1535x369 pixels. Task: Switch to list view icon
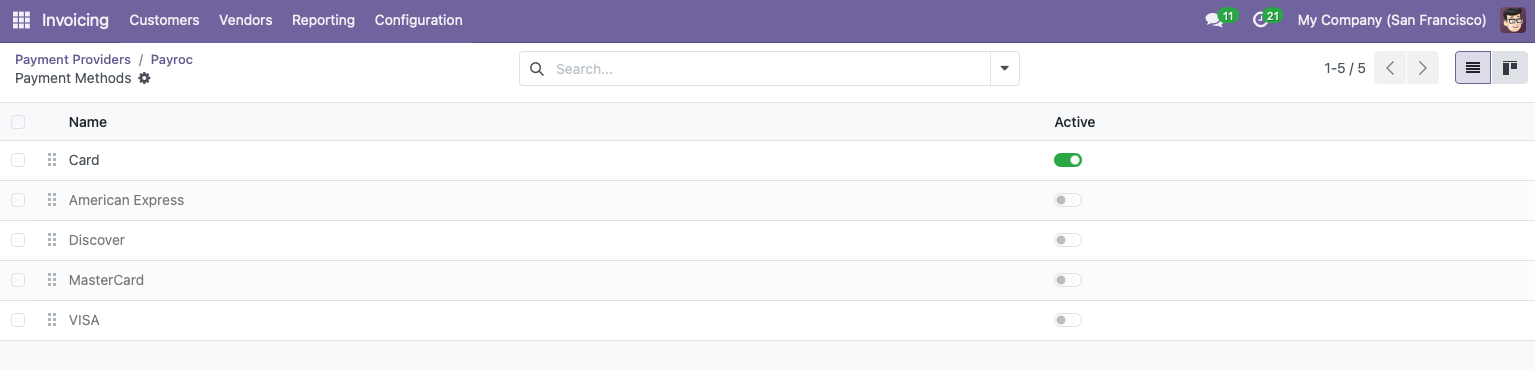(x=1472, y=68)
